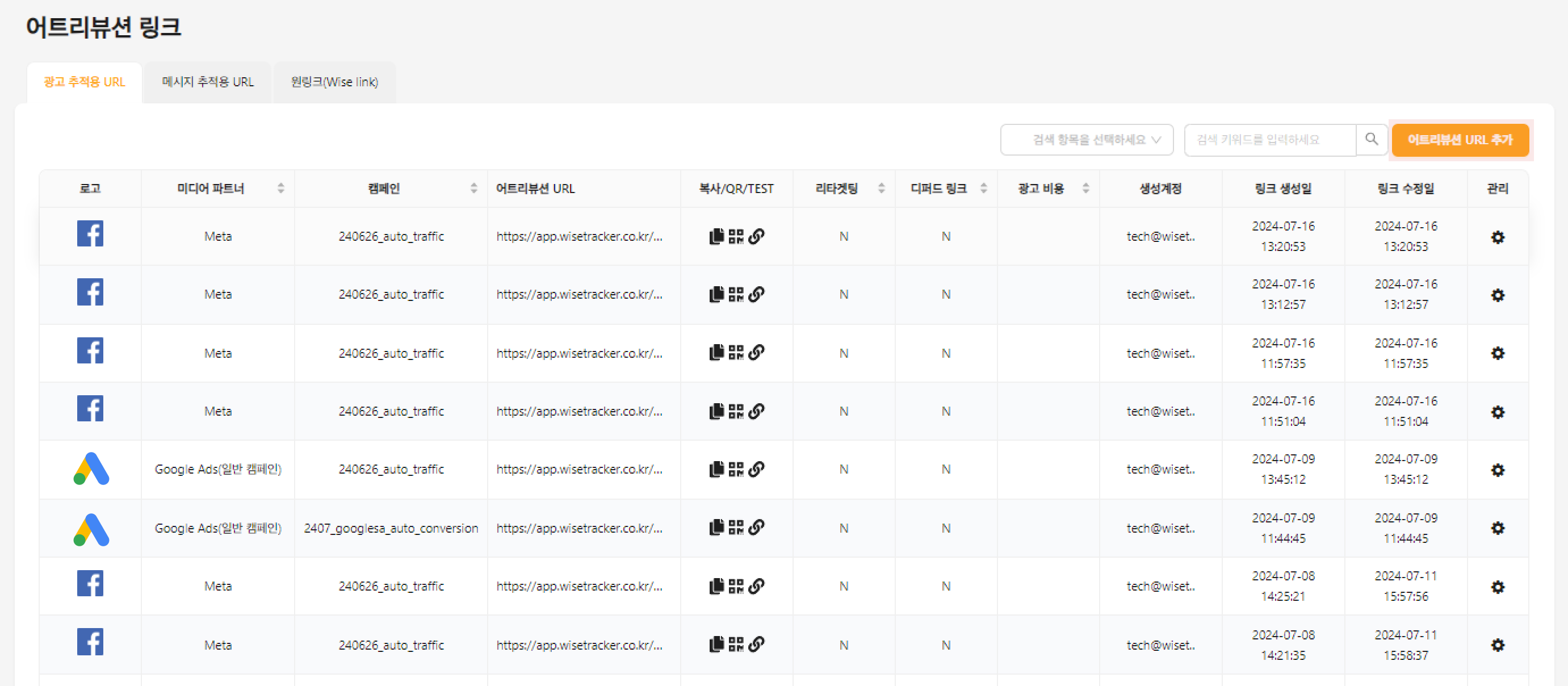The height and width of the screenshot is (686, 1568).
Task: Click 링크 수정일 column header
Action: [x=1405, y=188]
